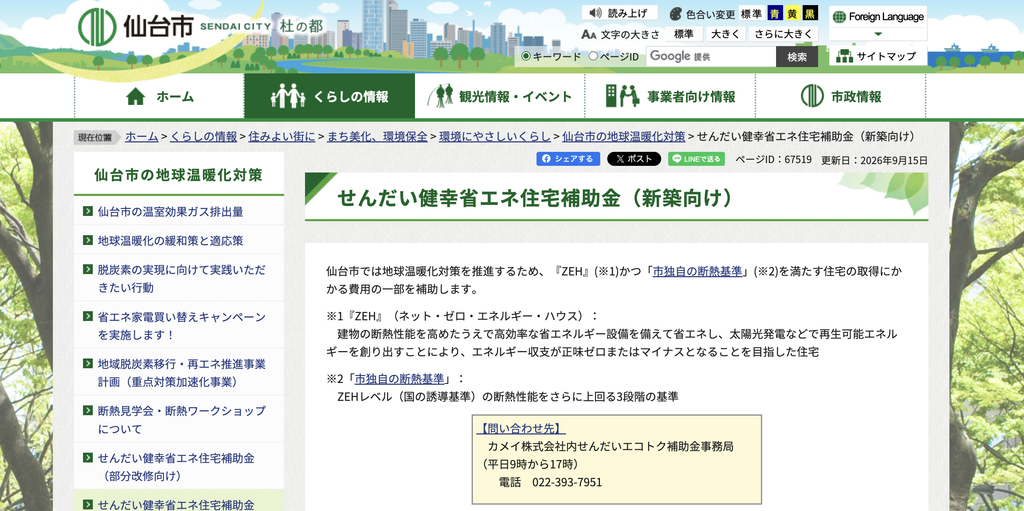
Task: Click the 検索 search button
Action: (797, 57)
